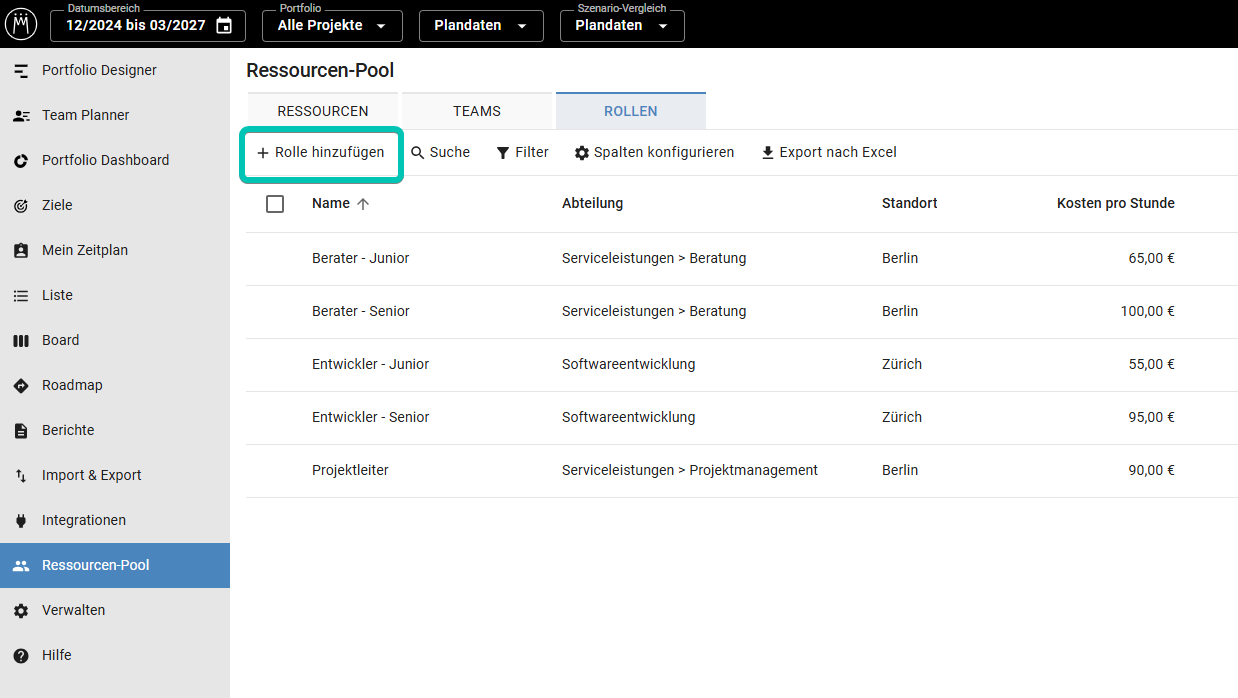1238x698 pixels.
Task: Sort by the Abteilung column header
Action: point(592,204)
